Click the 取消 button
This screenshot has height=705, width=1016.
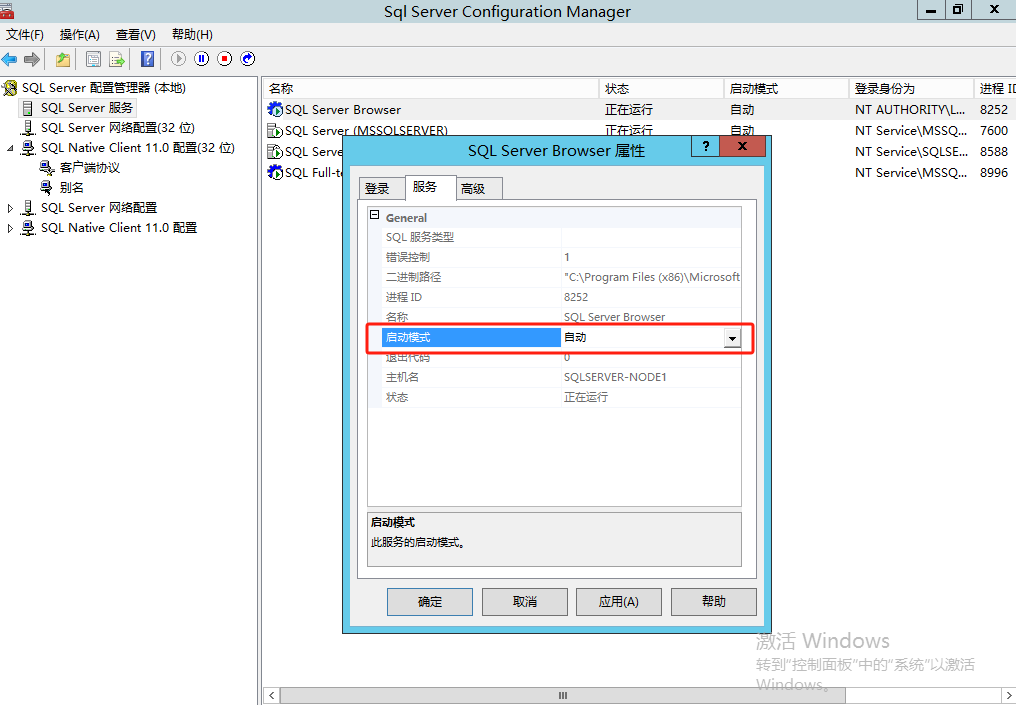pos(525,602)
